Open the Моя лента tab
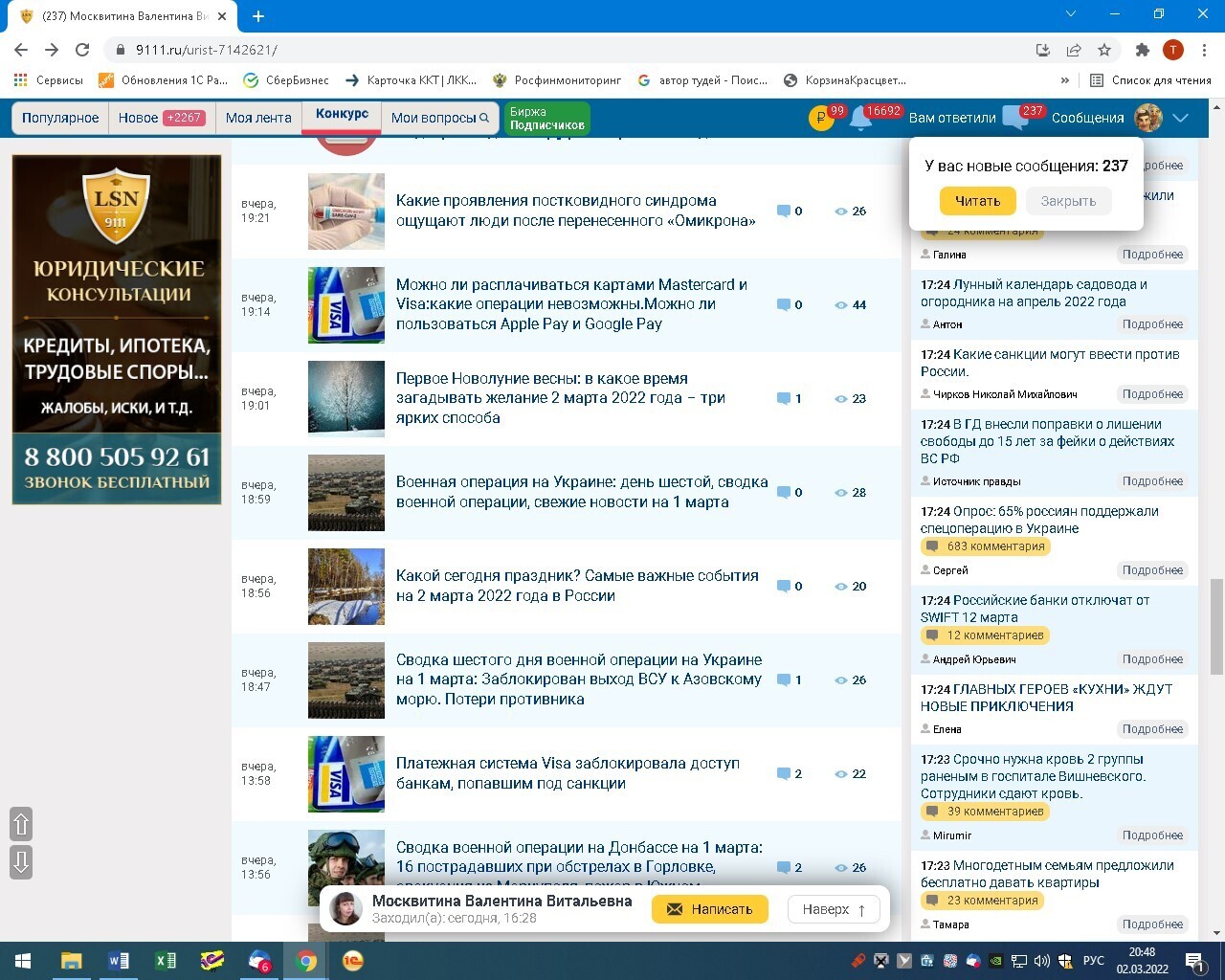Image resolution: width=1225 pixels, height=980 pixels. (258, 118)
